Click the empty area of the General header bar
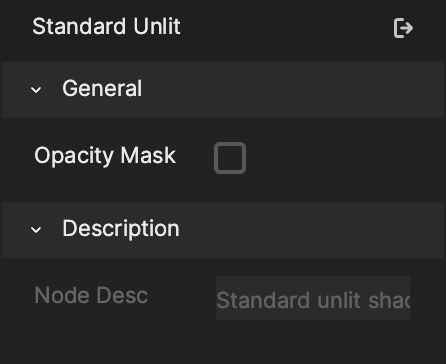 coord(293,90)
